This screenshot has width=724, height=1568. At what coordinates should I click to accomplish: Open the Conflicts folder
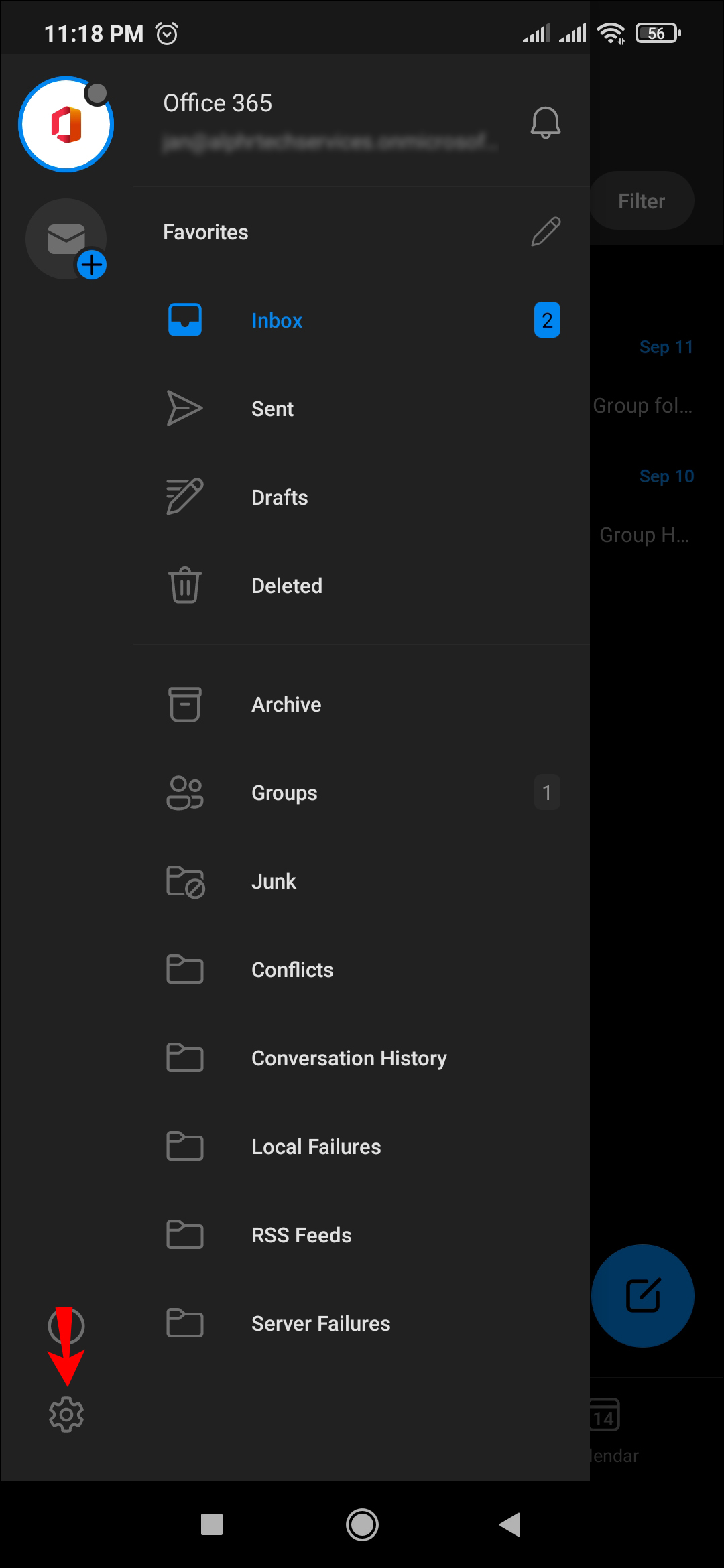[x=361, y=970]
